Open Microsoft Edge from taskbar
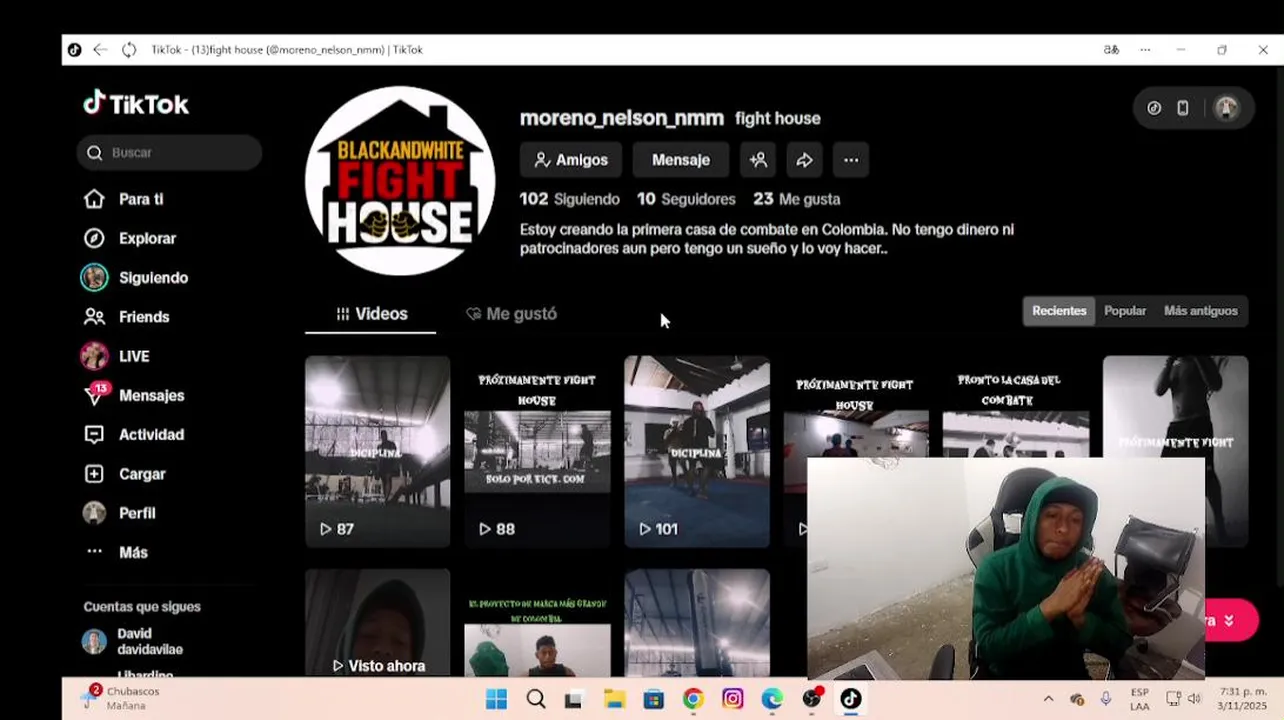Image resolution: width=1284 pixels, height=720 pixels. 772,699
